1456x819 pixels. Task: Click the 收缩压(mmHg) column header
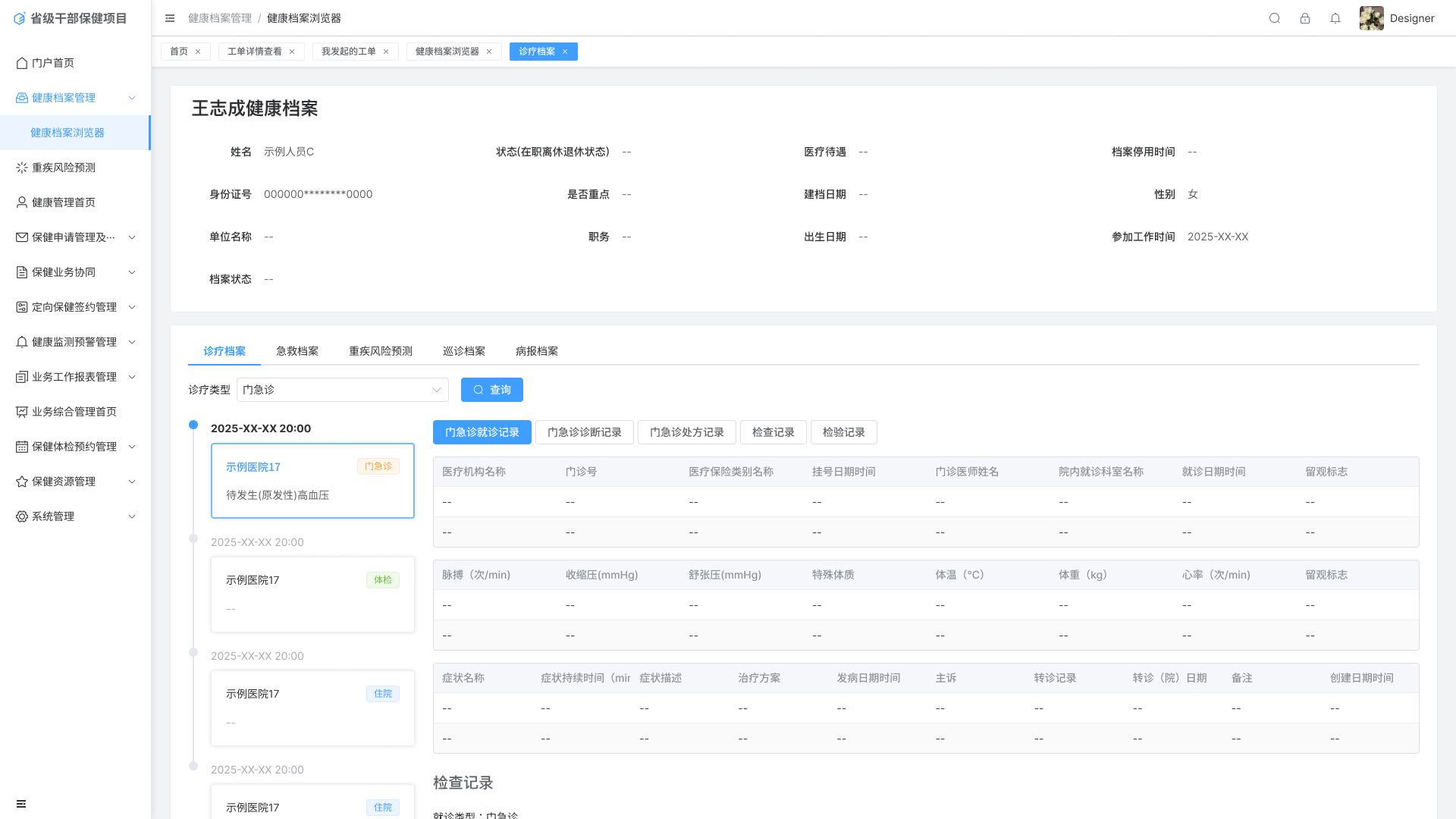tap(602, 575)
